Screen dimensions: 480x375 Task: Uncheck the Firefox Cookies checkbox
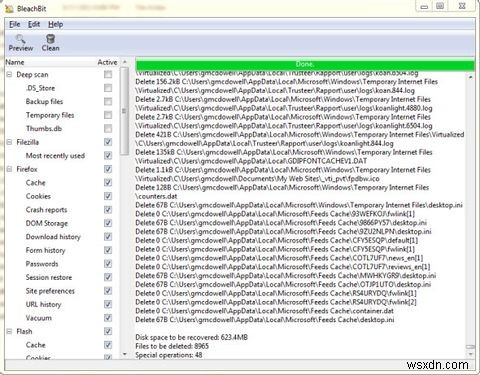[108, 196]
